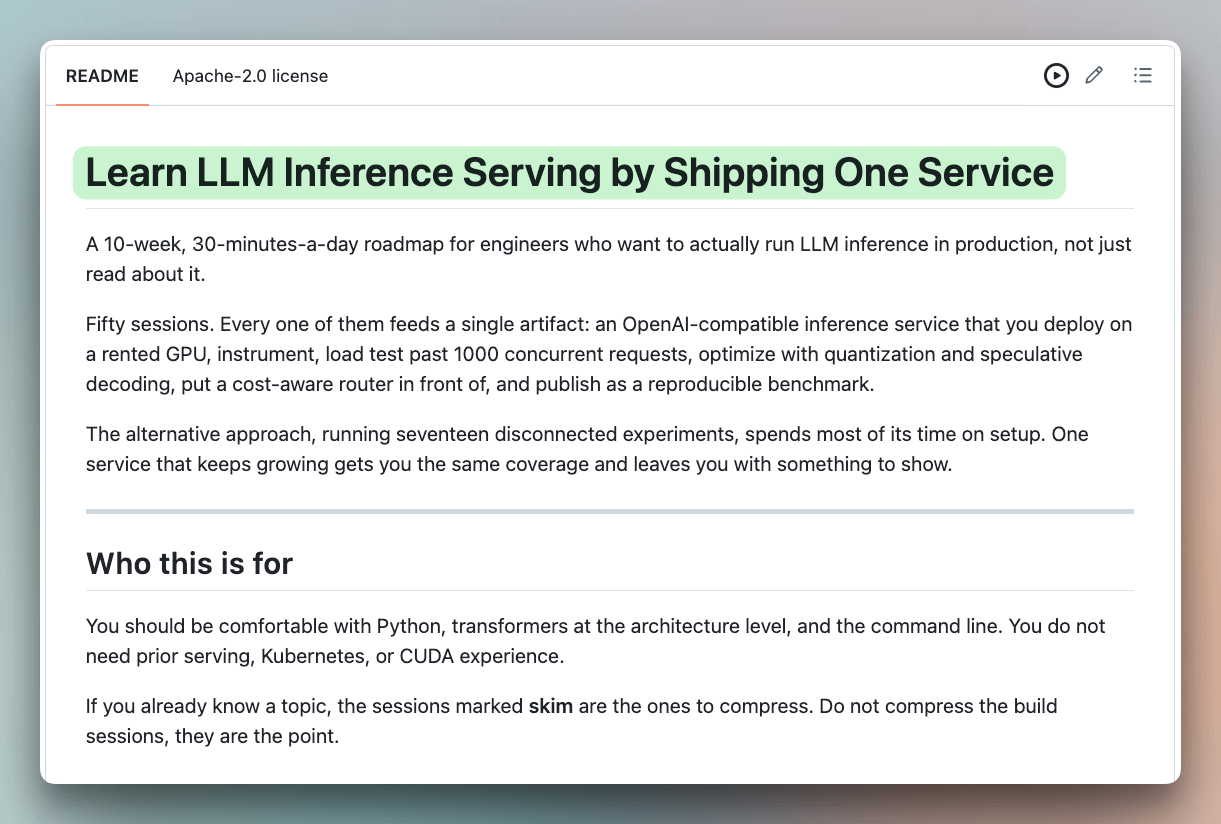Open the pencil edit README icon
The width and height of the screenshot is (1221, 824).
(1094, 75)
